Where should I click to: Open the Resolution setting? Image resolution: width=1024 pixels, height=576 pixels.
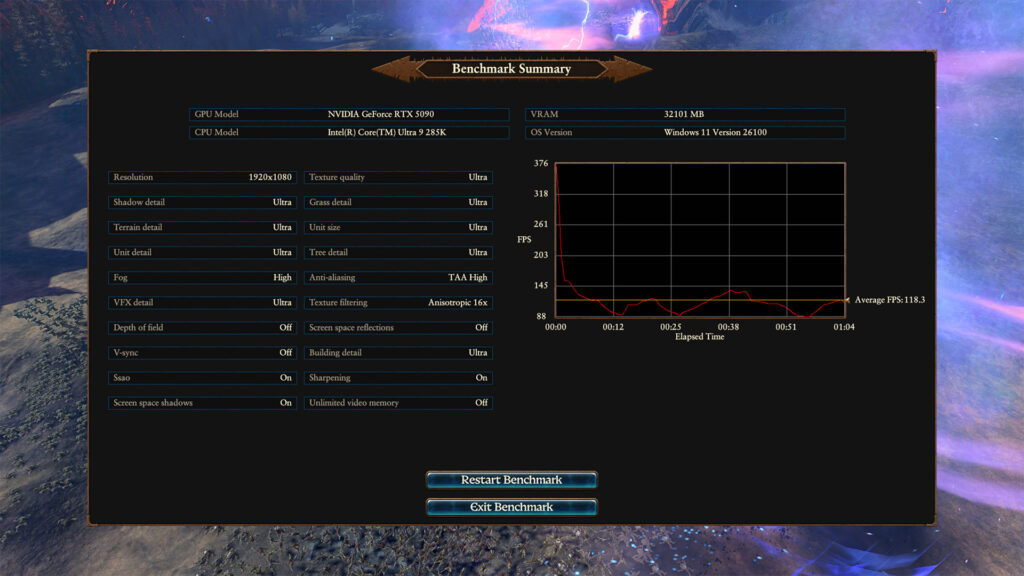202,177
